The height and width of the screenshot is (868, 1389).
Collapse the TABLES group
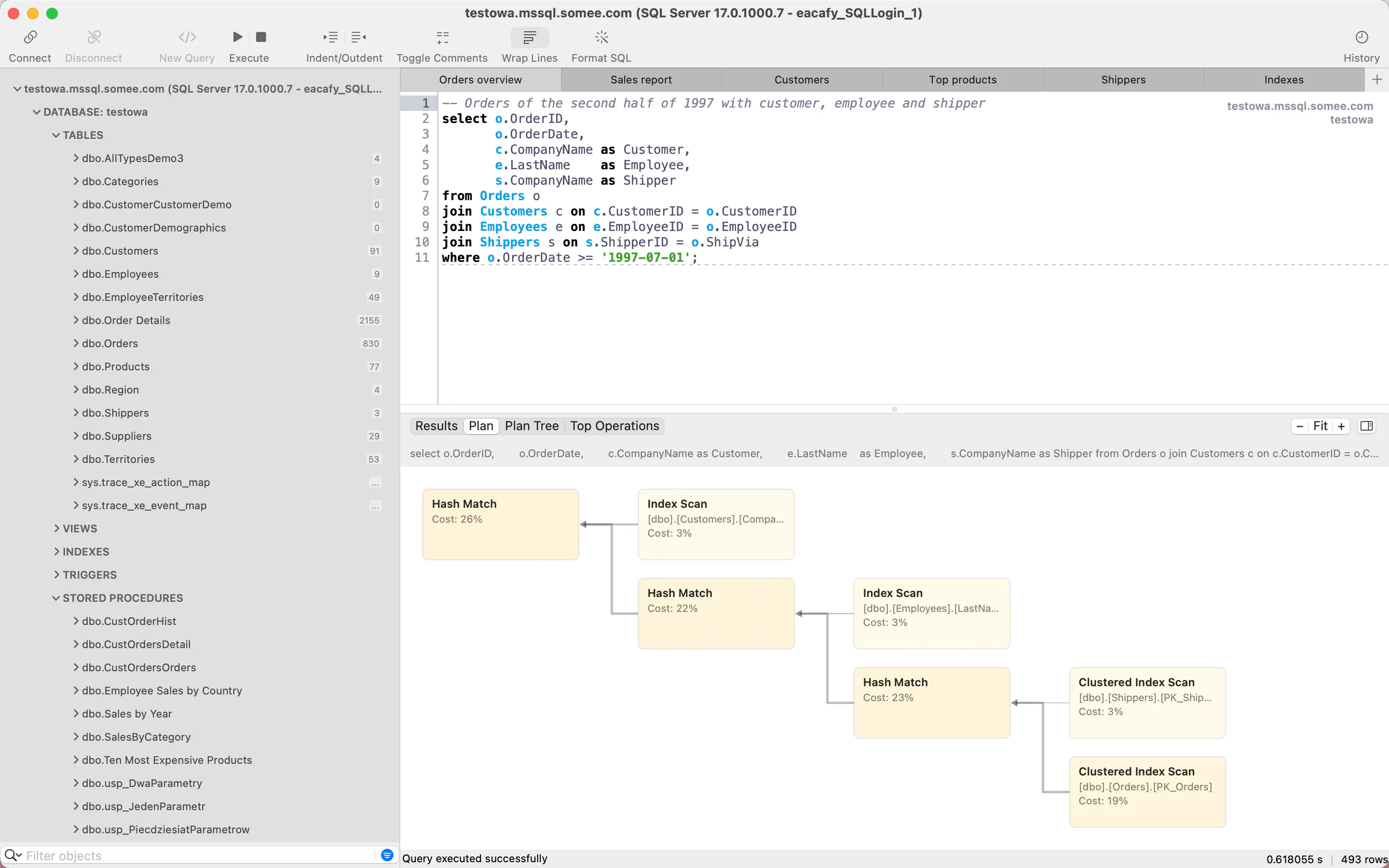(55, 135)
